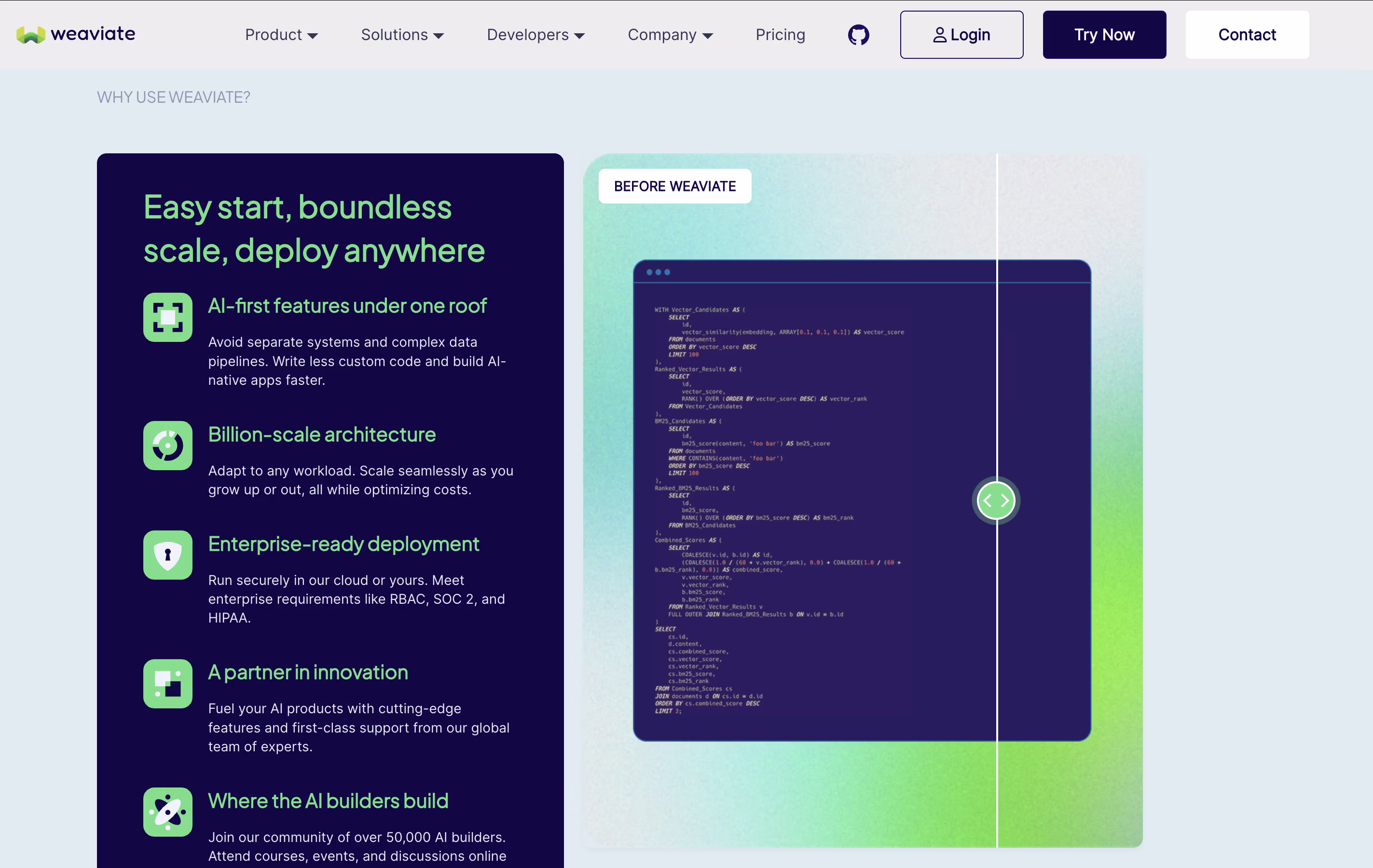Click the Weaviate logo icon

click(x=31, y=35)
